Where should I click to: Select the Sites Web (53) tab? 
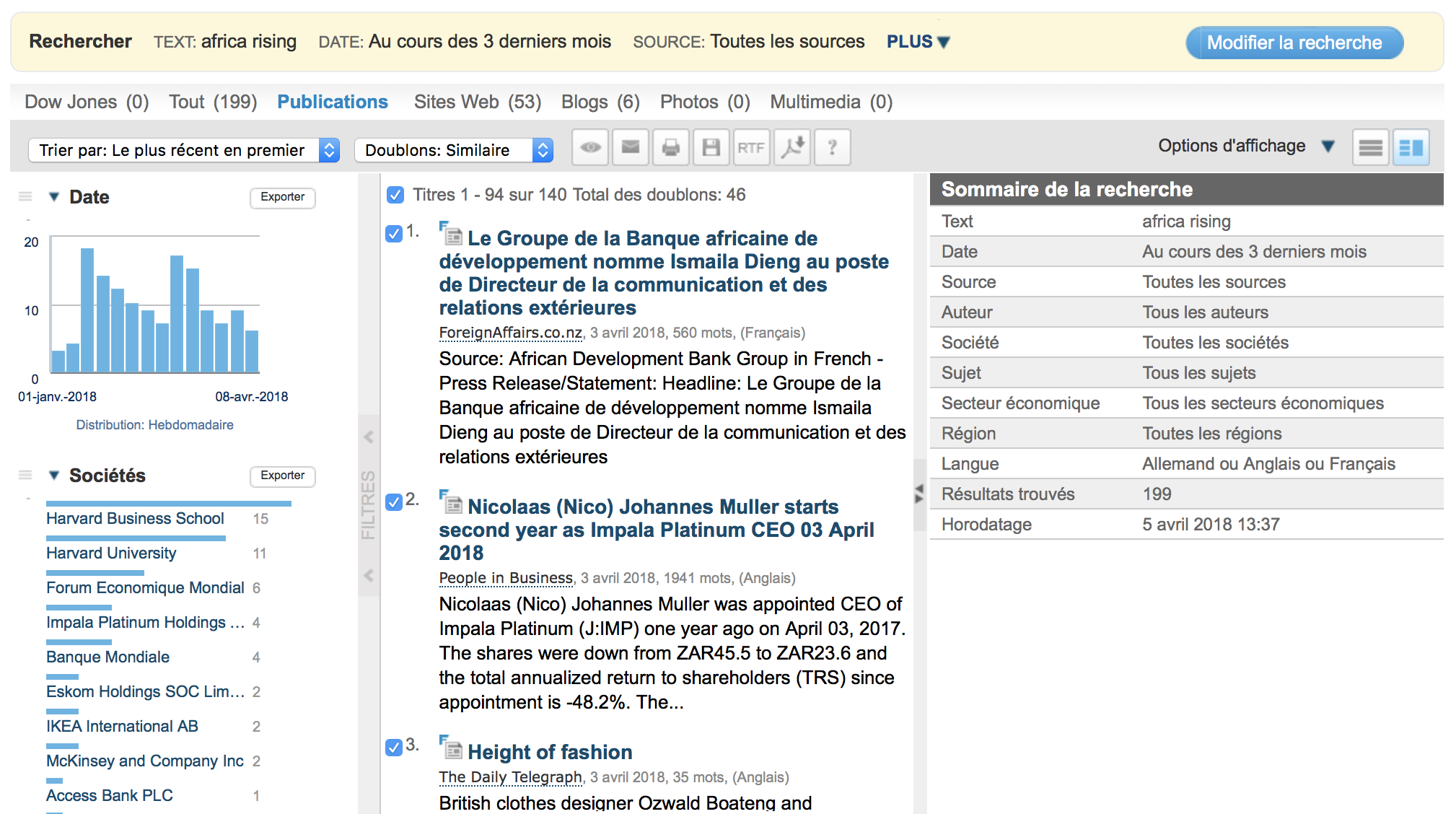pos(477,102)
